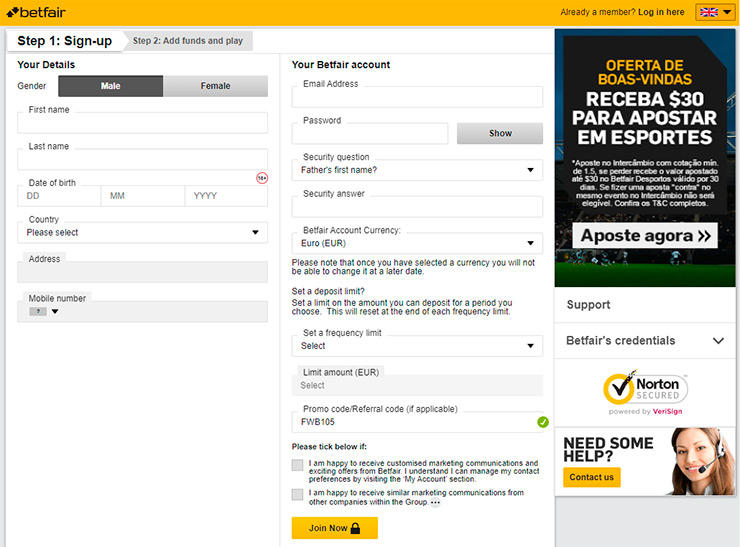The image size is (740, 547).
Task: Click the ellipsis after 'companies within the Group'
Action: click(435, 503)
